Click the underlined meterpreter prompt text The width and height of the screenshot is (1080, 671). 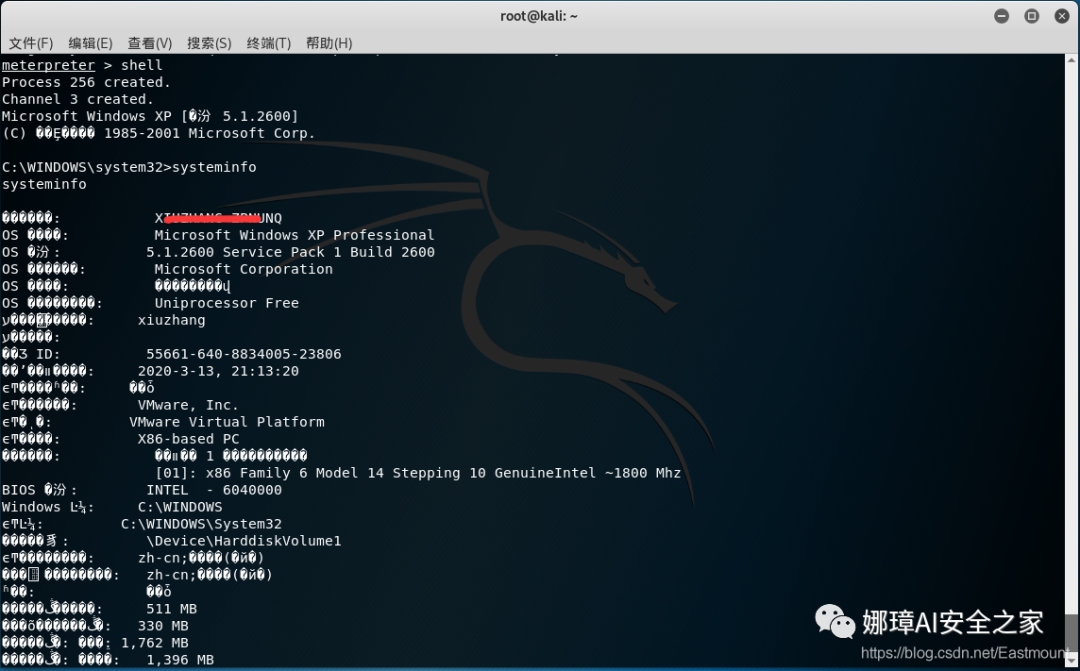click(48, 65)
